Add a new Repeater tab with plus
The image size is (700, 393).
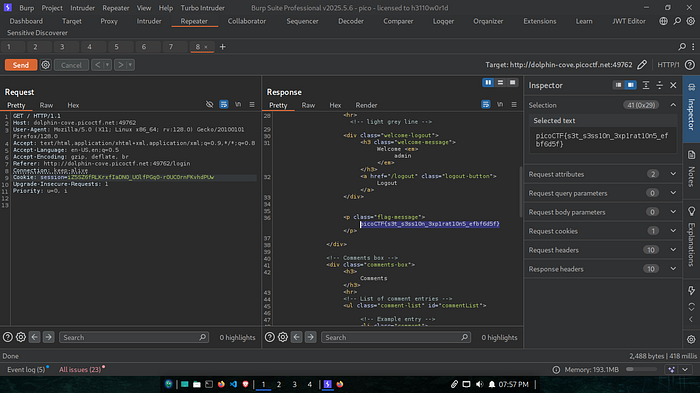(x=222, y=47)
